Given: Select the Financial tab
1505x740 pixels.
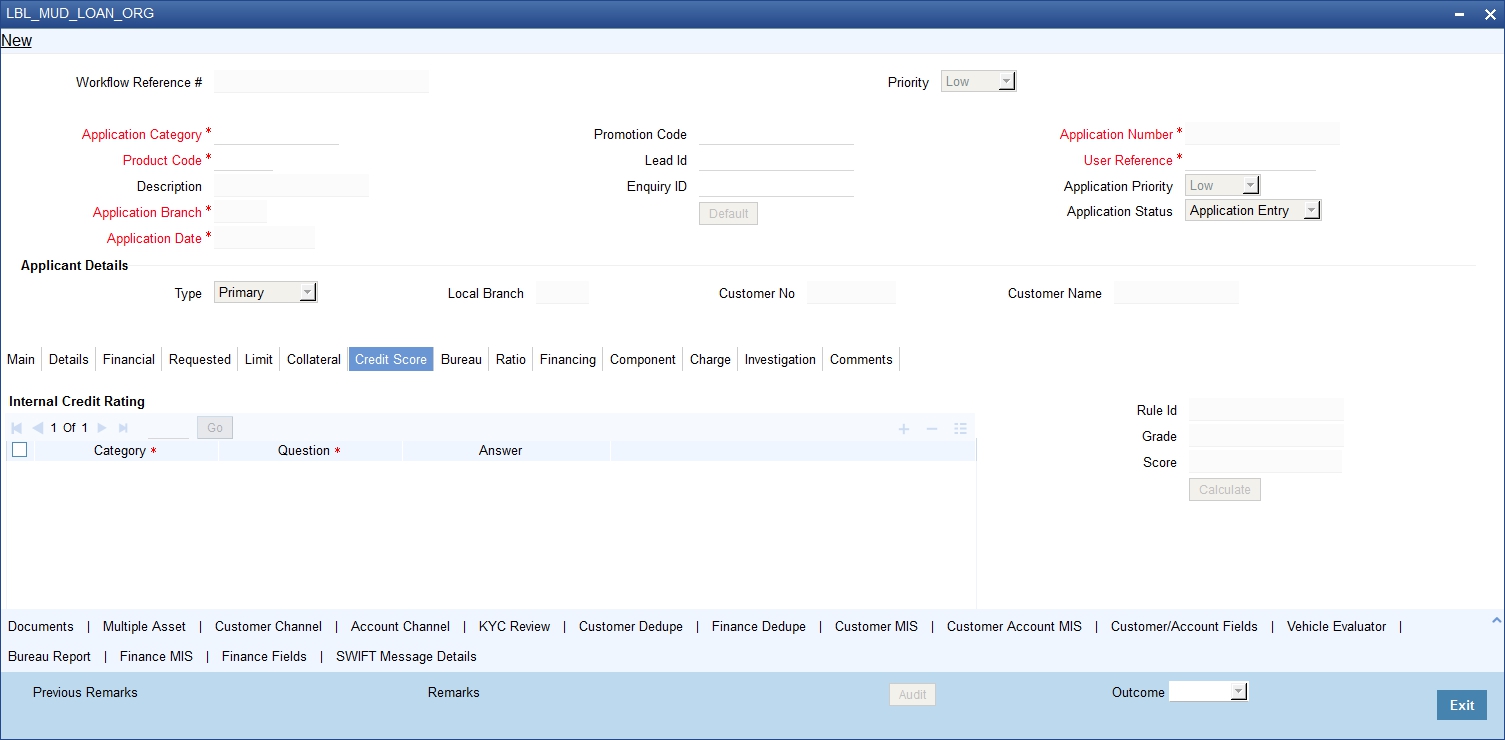Looking at the screenshot, I should coord(129,359).
